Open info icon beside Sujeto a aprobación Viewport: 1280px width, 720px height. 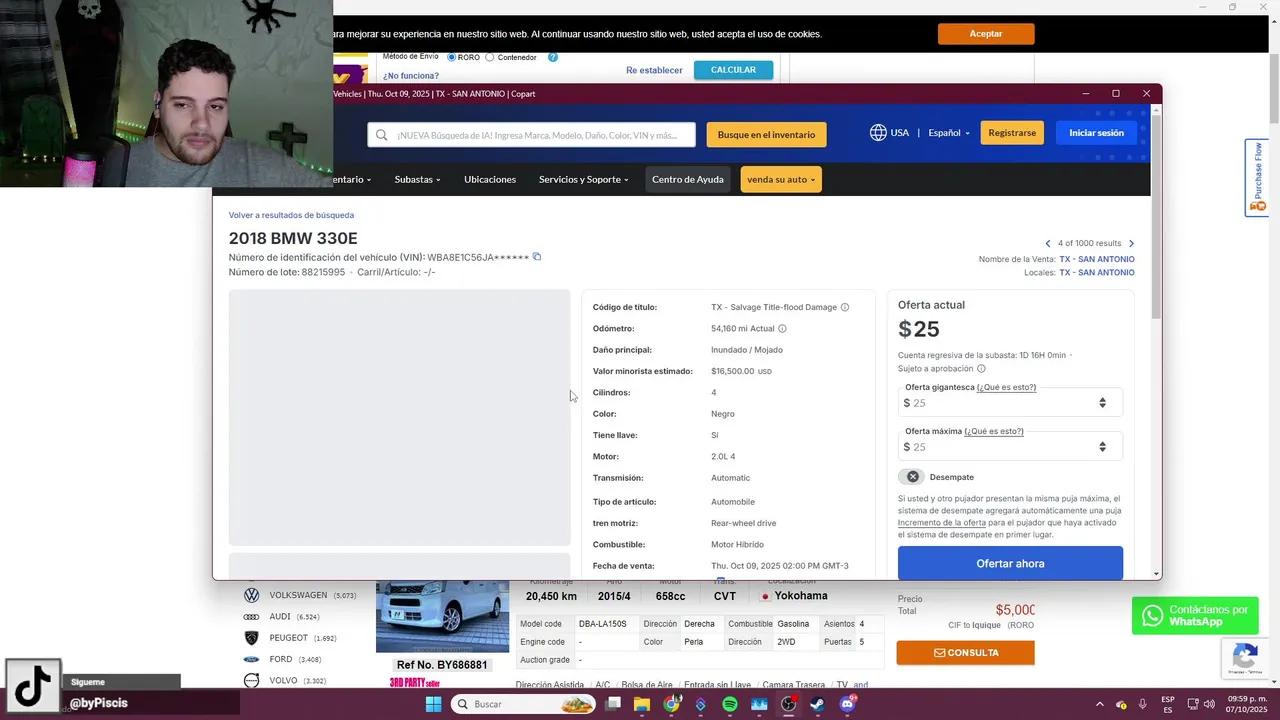[x=981, y=369]
